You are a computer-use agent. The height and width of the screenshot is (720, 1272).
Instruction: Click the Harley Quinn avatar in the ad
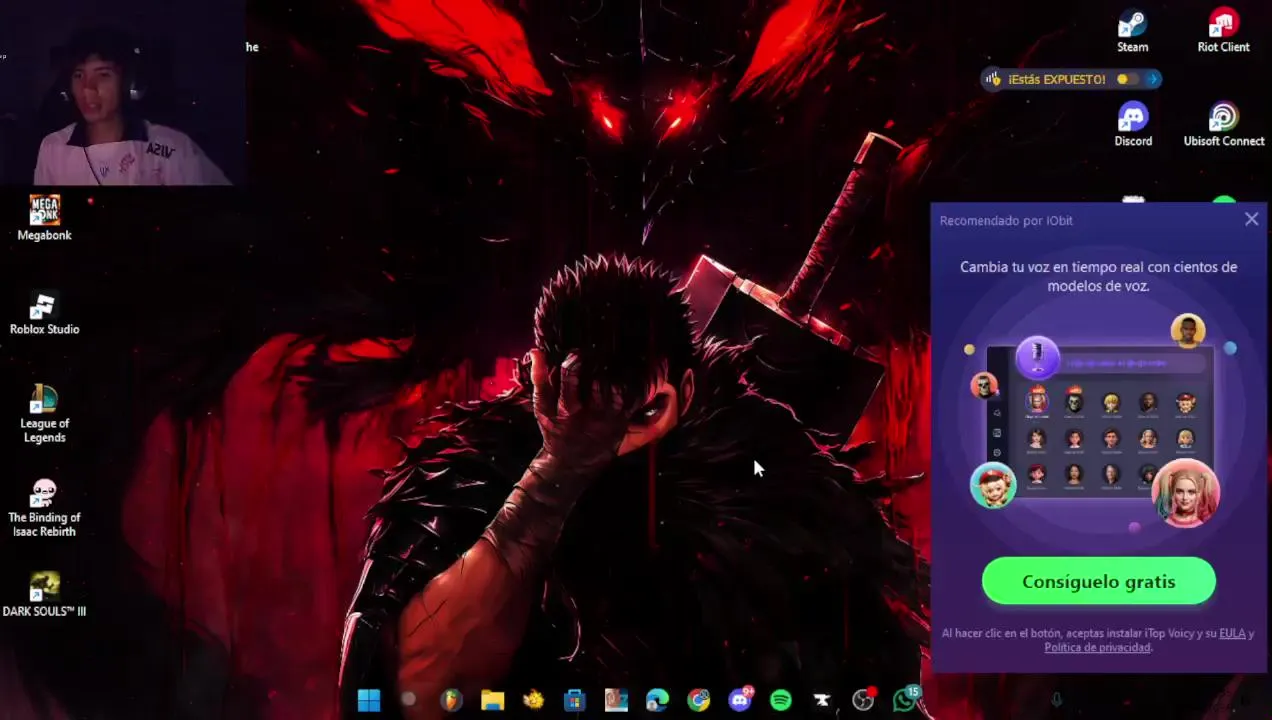(1186, 493)
